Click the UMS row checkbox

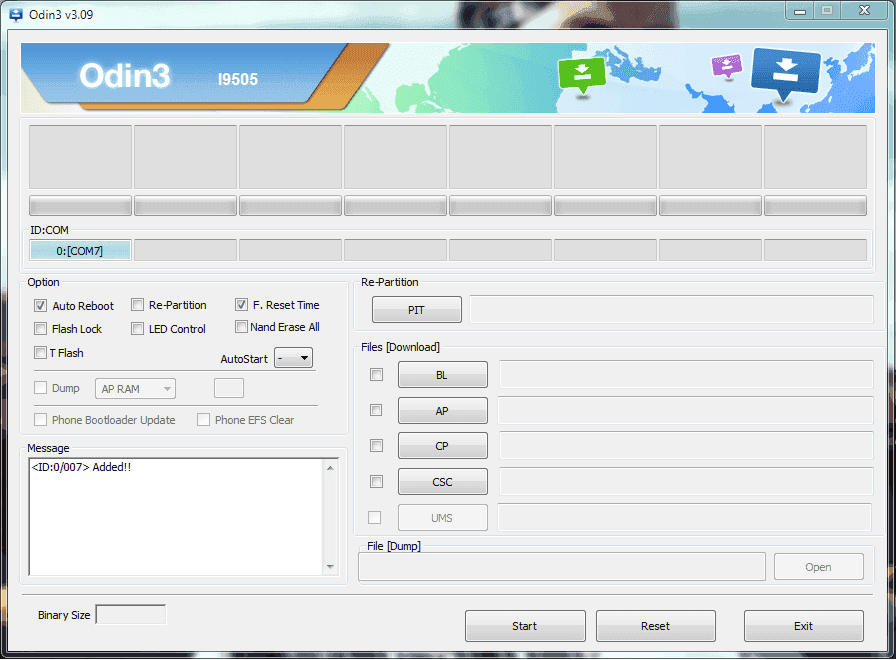pos(374,517)
